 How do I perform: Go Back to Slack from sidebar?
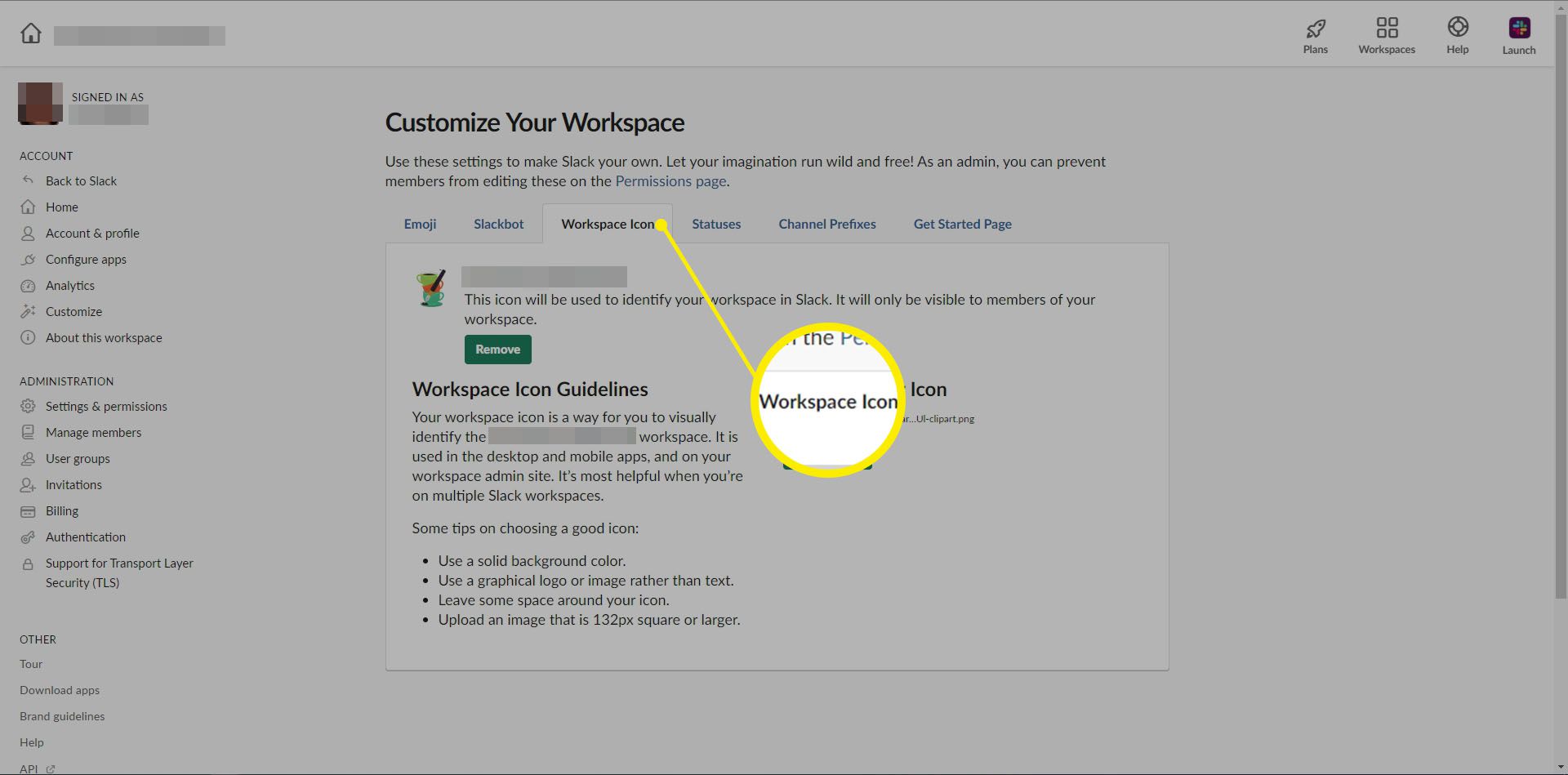tap(81, 181)
